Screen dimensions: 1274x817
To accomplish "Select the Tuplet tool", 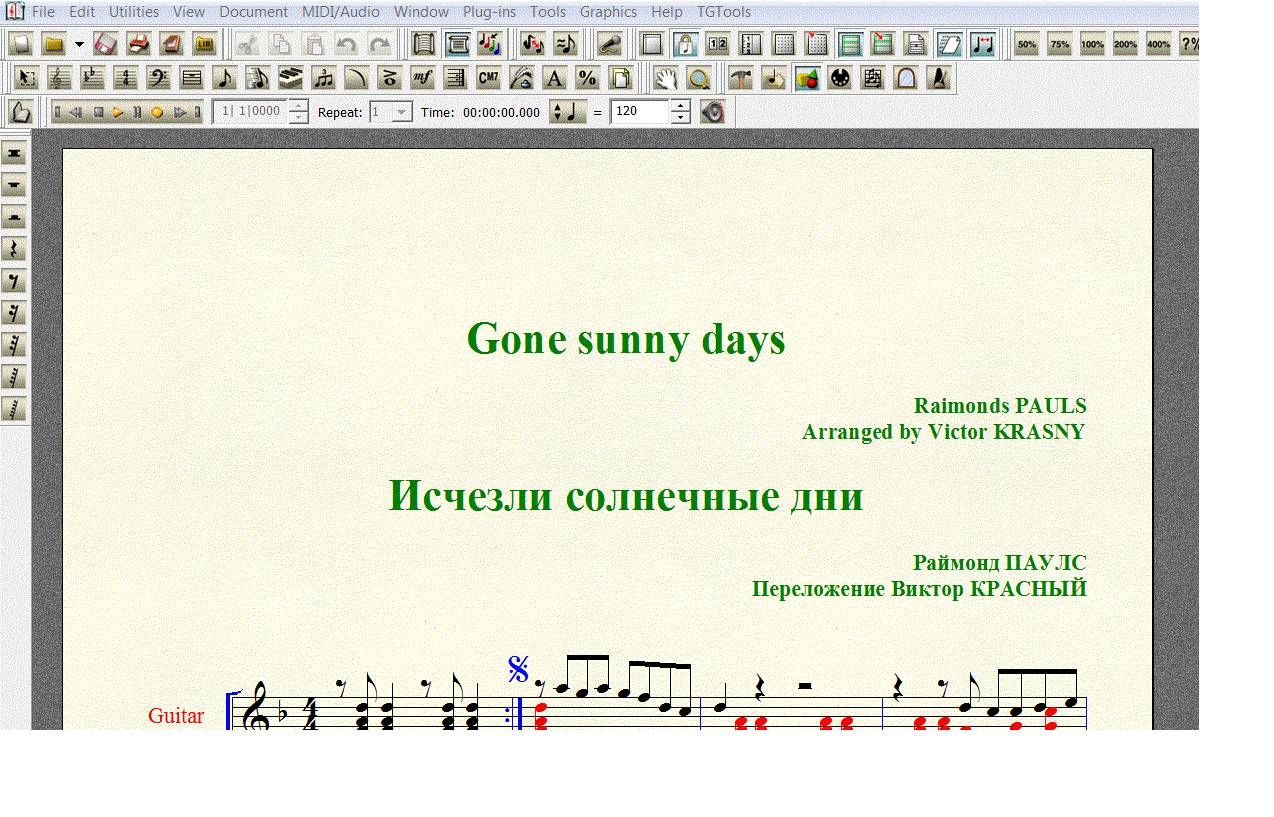I will [323, 78].
